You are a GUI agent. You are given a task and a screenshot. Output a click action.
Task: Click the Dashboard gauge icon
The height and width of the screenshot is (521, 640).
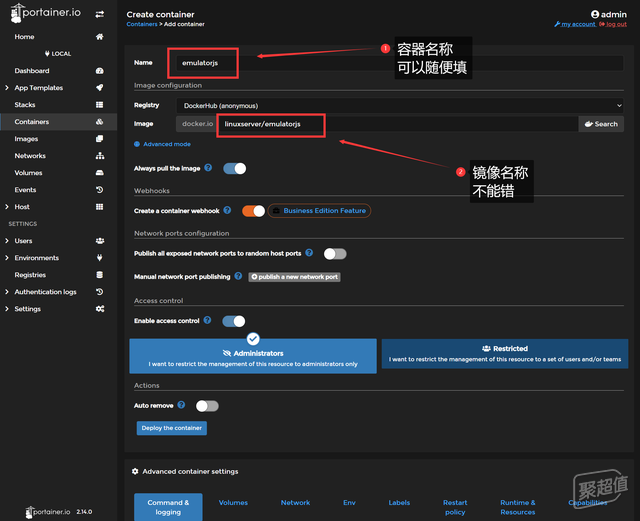(100, 71)
